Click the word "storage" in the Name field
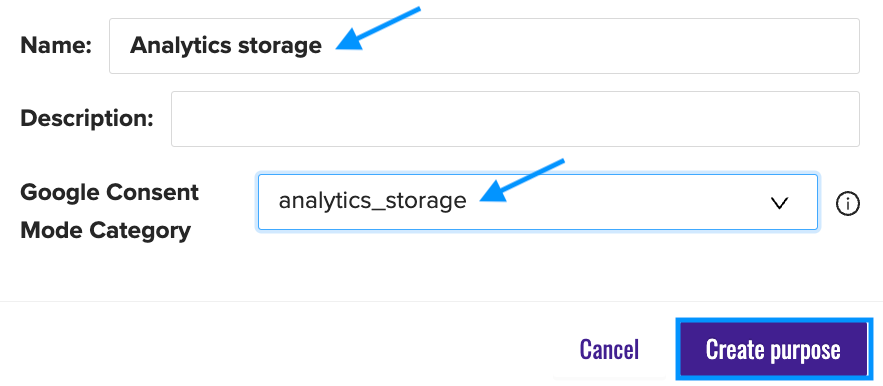The width and height of the screenshot is (883, 386). point(279,47)
